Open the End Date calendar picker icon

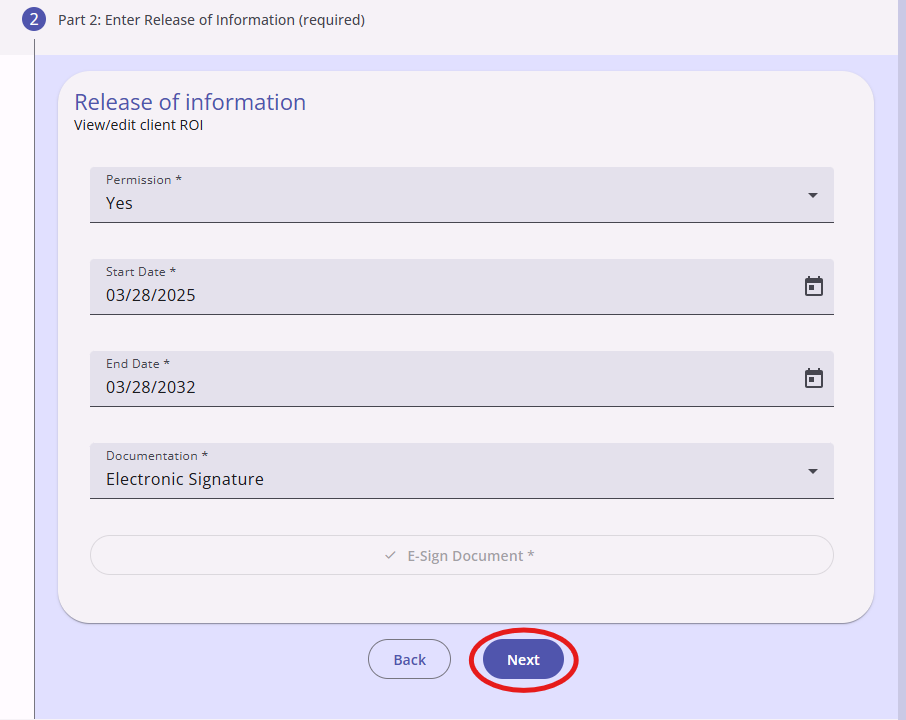pyautogui.click(x=814, y=378)
